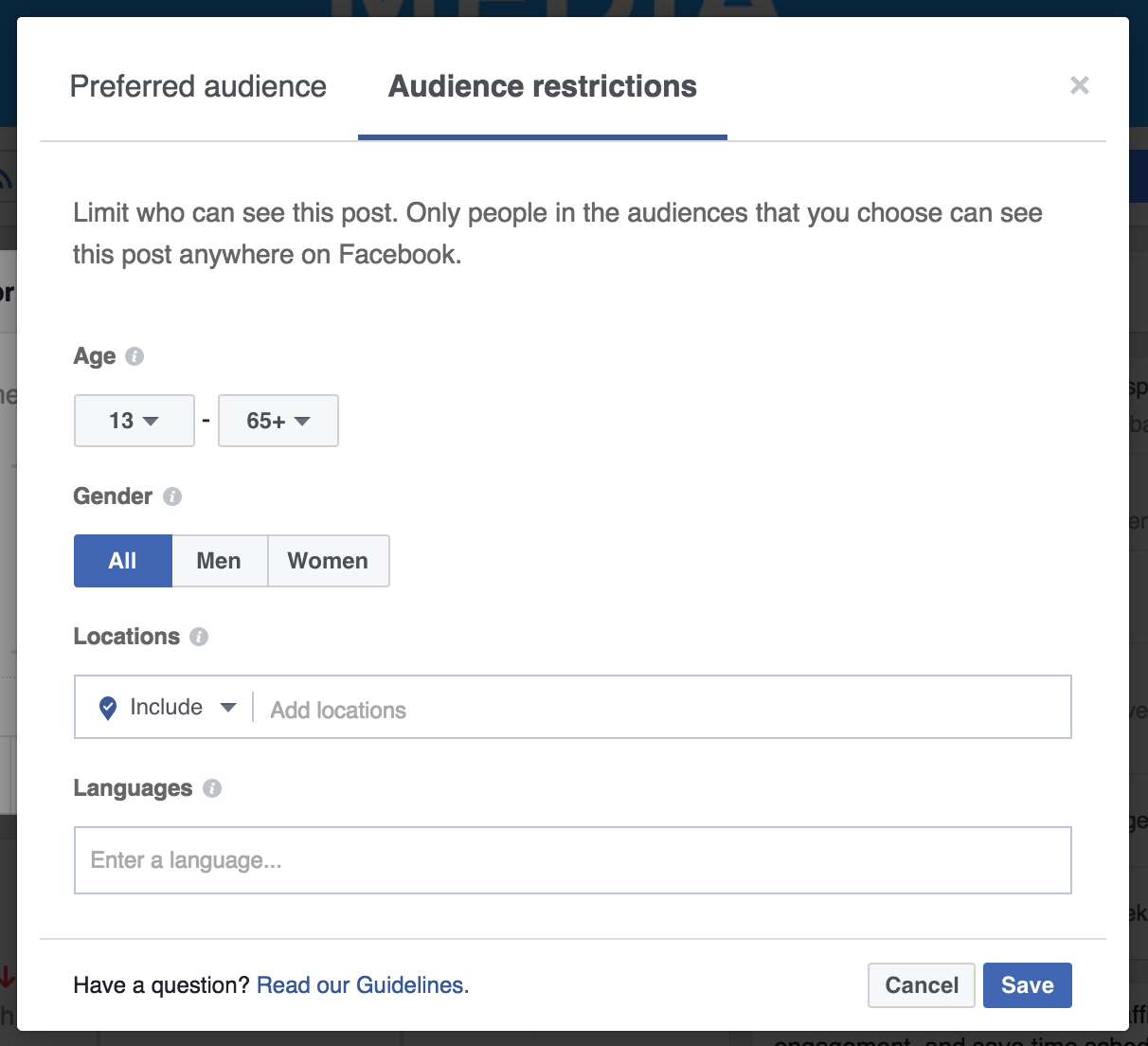The height and width of the screenshot is (1046, 1148).
Task: Click the Gender info icon
Action: (x=172, y=496)
